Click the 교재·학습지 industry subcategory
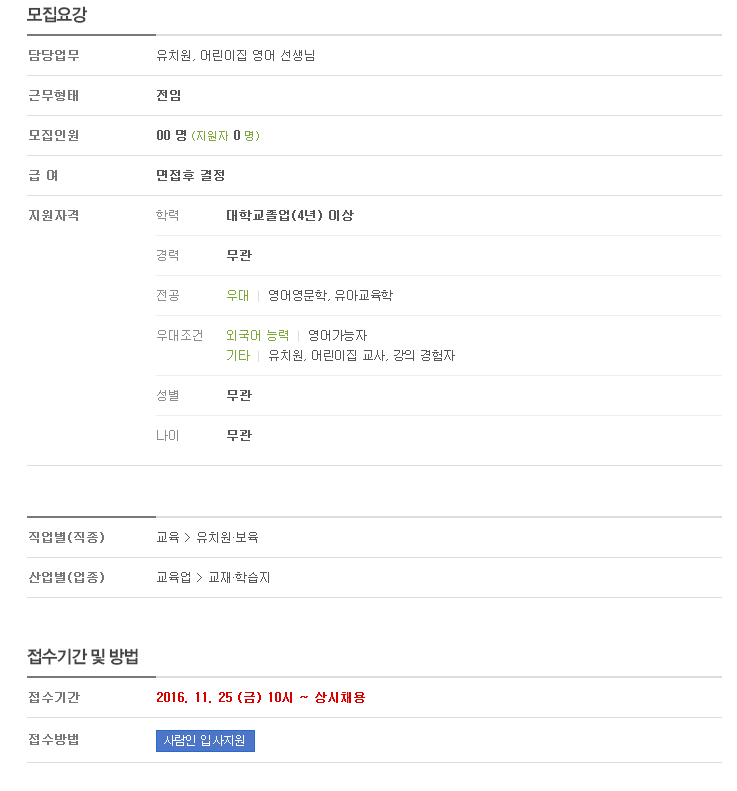737x791 pixels. coord(240,577)
